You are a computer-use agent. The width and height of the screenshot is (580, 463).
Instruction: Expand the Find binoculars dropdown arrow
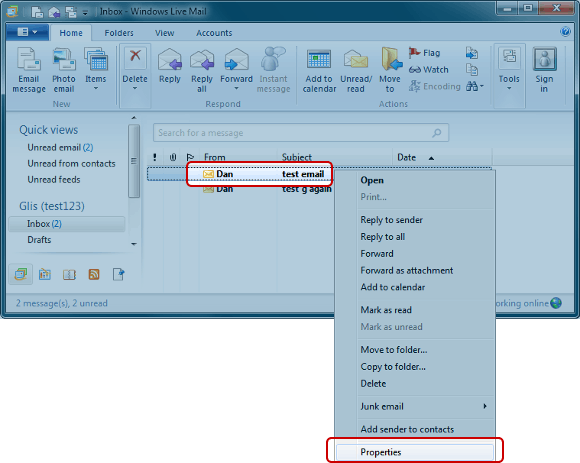(482, 87)
